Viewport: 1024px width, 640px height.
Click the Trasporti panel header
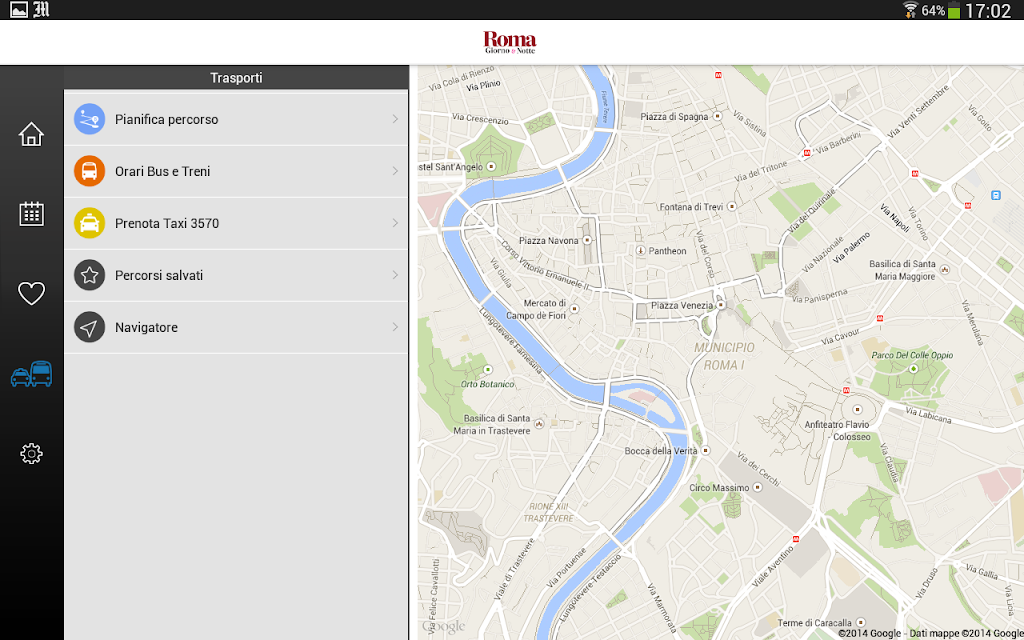click(236, 78)
